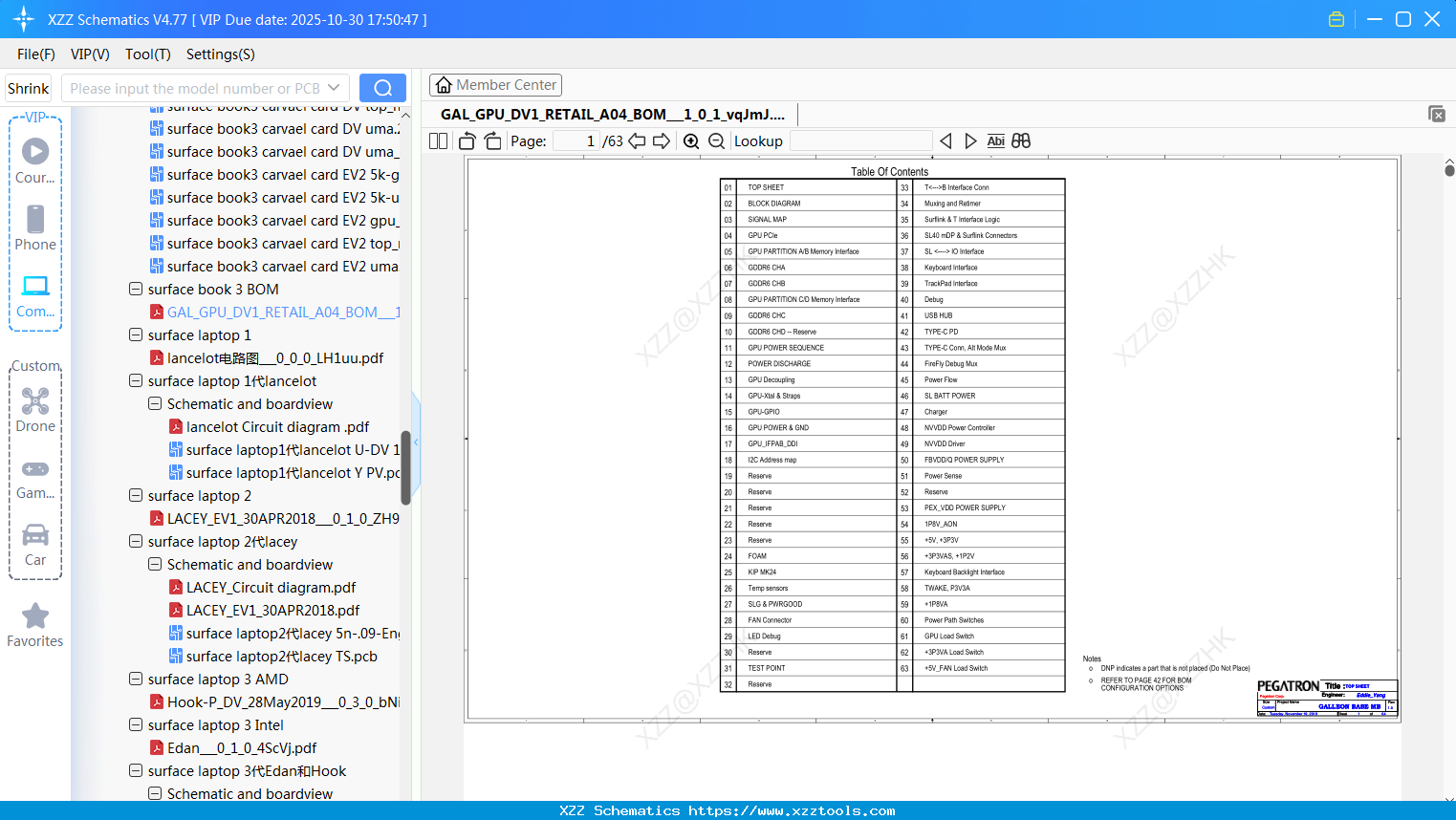Collapse the surface laptop 3 AMD folder
The height and width of the screenshot is (820, 1456).
pos(136,680)
